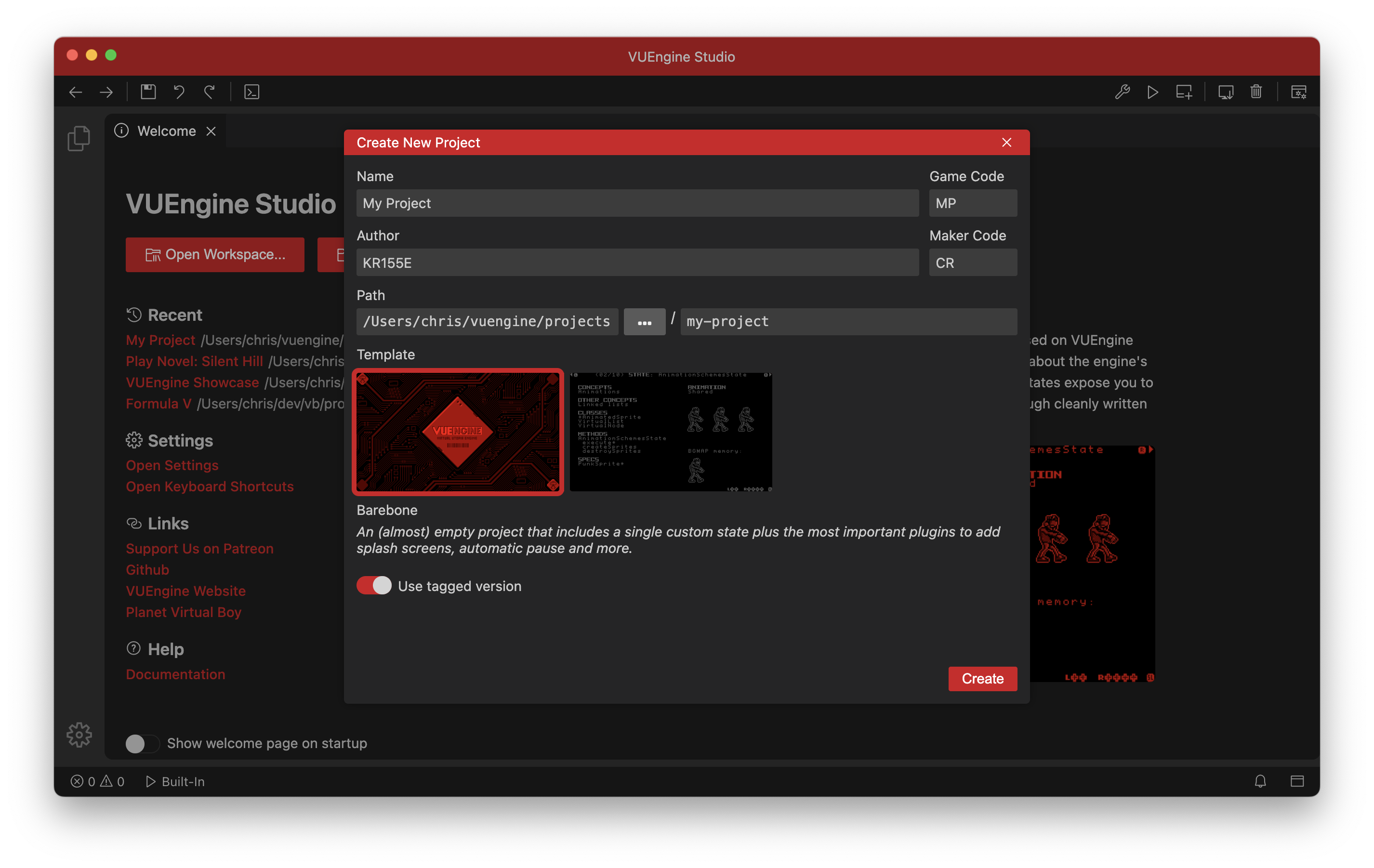Click the Welcome tab info icon
Viewport: 1374px width, 868px height.
[x=121, y=131]
